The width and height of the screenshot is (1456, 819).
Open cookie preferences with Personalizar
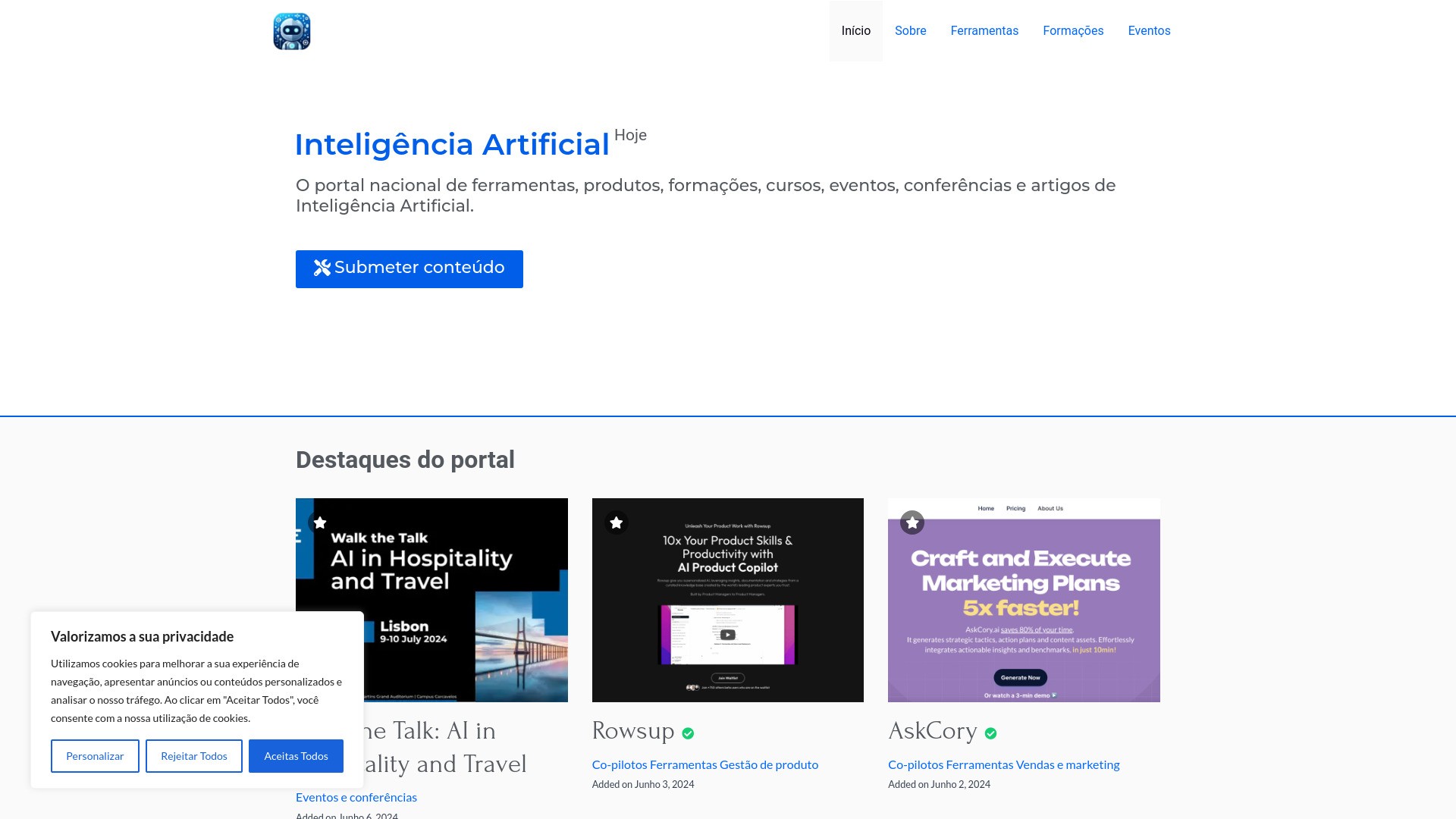pyautogui.click(x=95, y=756)
